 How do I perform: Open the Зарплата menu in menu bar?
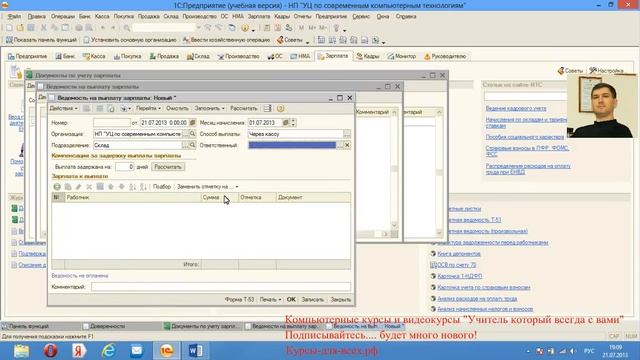tap(259, 17)
